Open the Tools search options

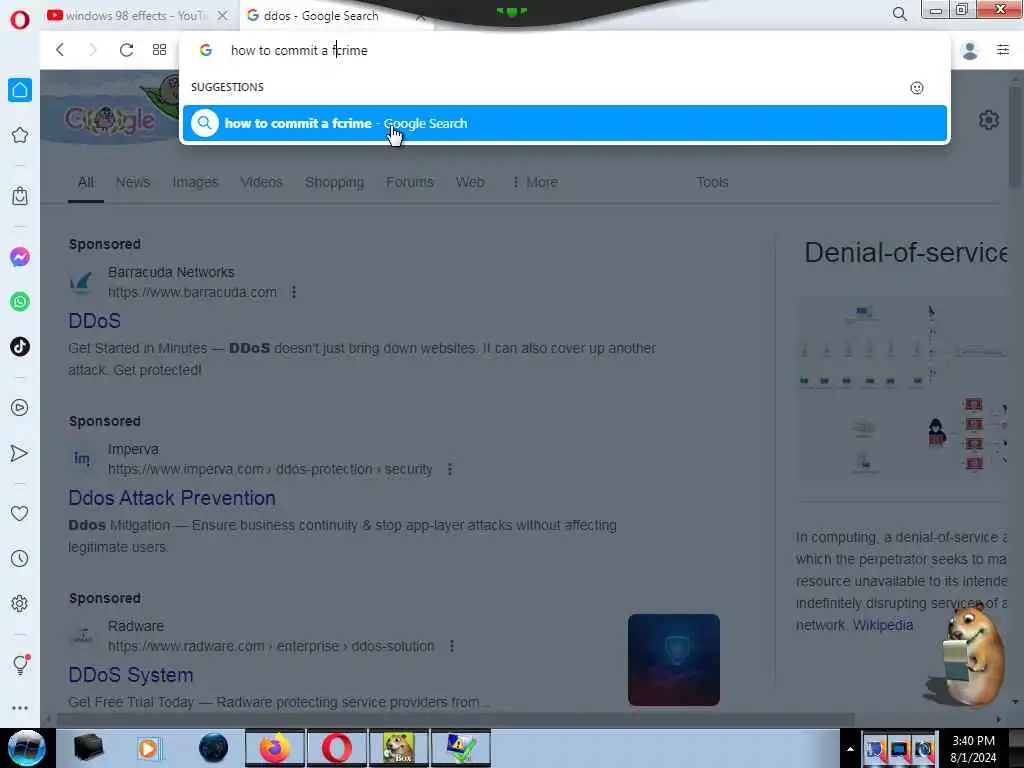point(712,182)
